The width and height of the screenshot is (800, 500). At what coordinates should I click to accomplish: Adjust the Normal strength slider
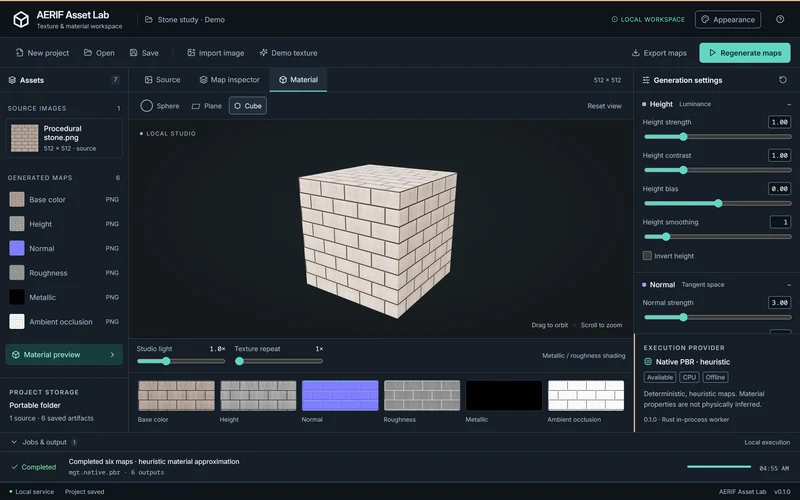click(718, 317)
